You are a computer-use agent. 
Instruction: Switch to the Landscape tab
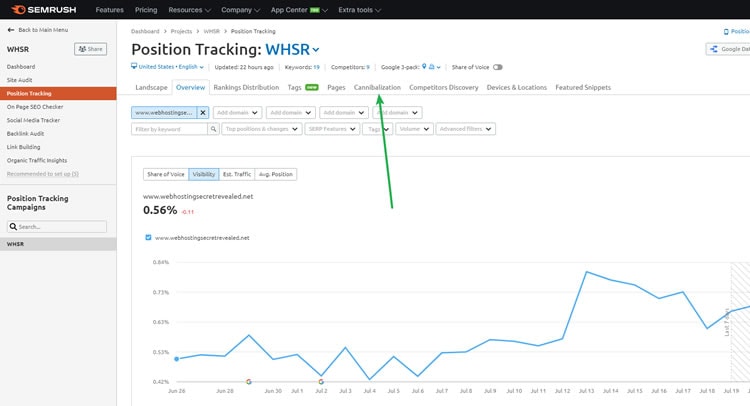151,88
